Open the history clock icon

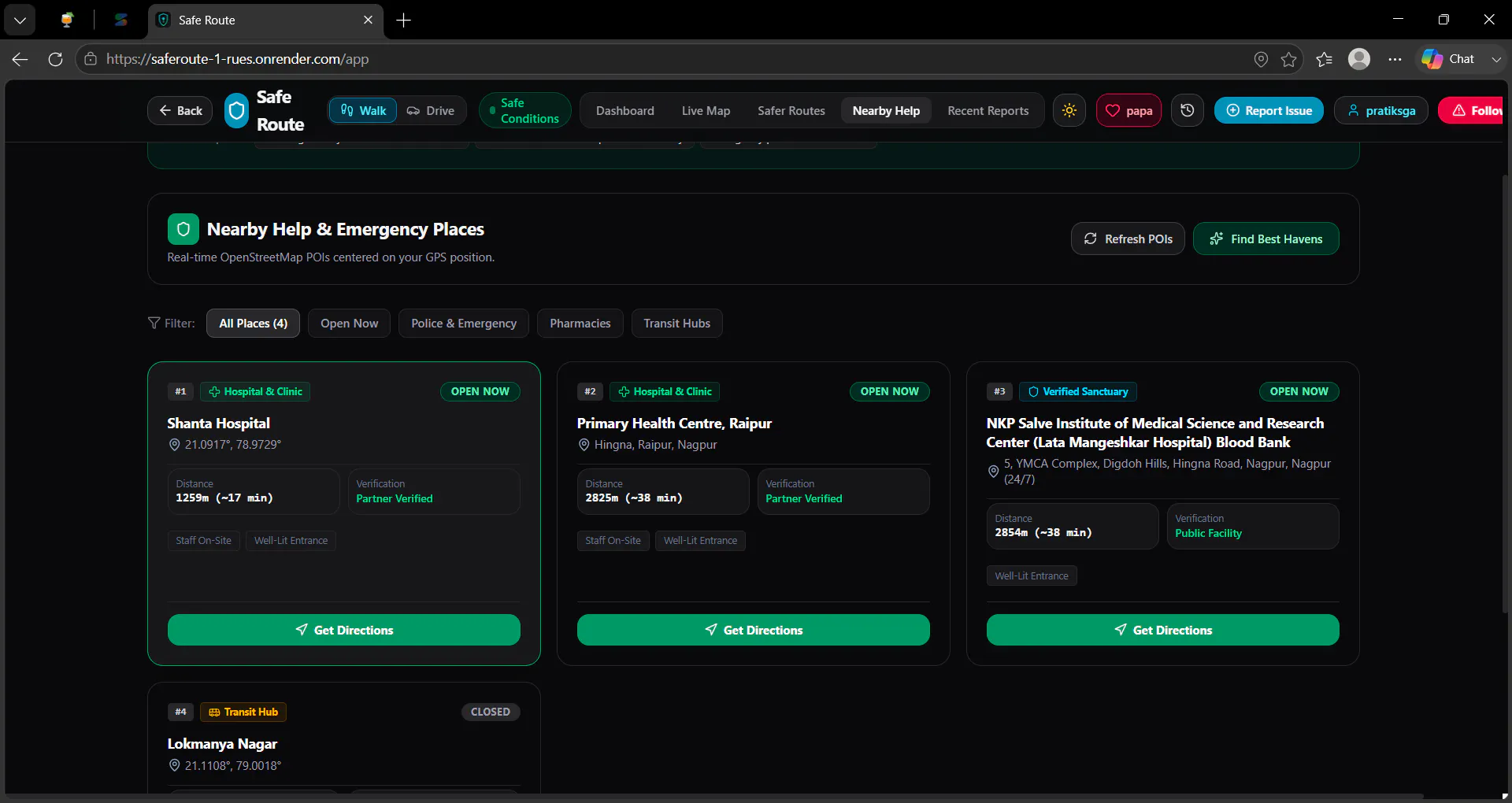[x=1188, y=111]
